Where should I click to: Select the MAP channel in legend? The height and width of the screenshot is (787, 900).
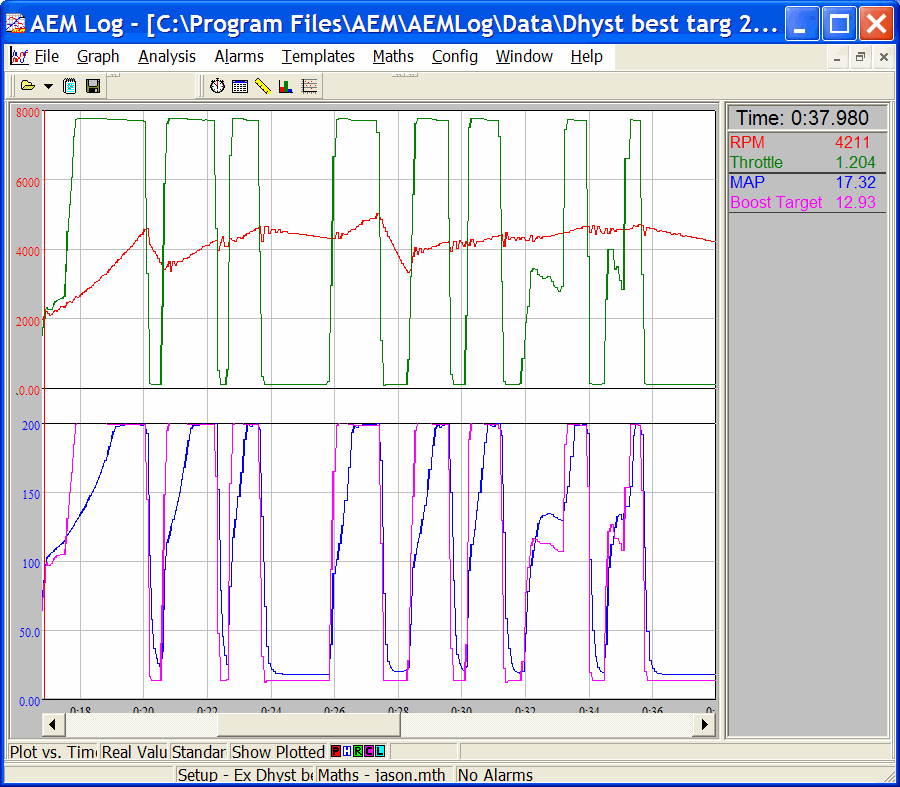(807, 183)
